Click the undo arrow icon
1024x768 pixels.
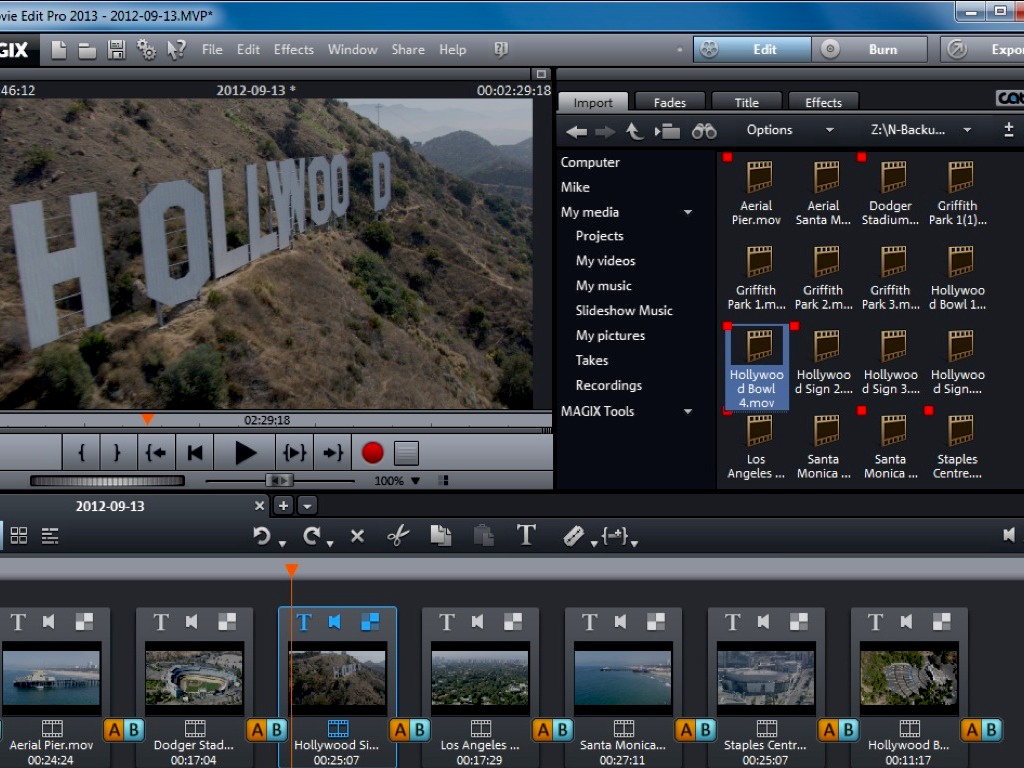tap(262, 536)
